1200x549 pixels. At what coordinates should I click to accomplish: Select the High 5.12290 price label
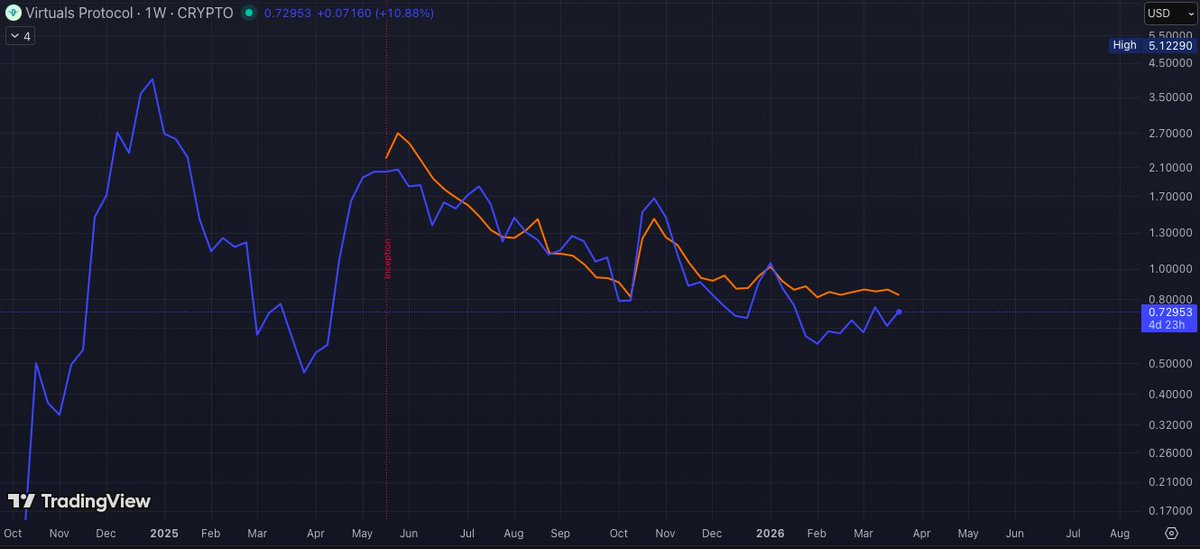(x=1153, y=45)
